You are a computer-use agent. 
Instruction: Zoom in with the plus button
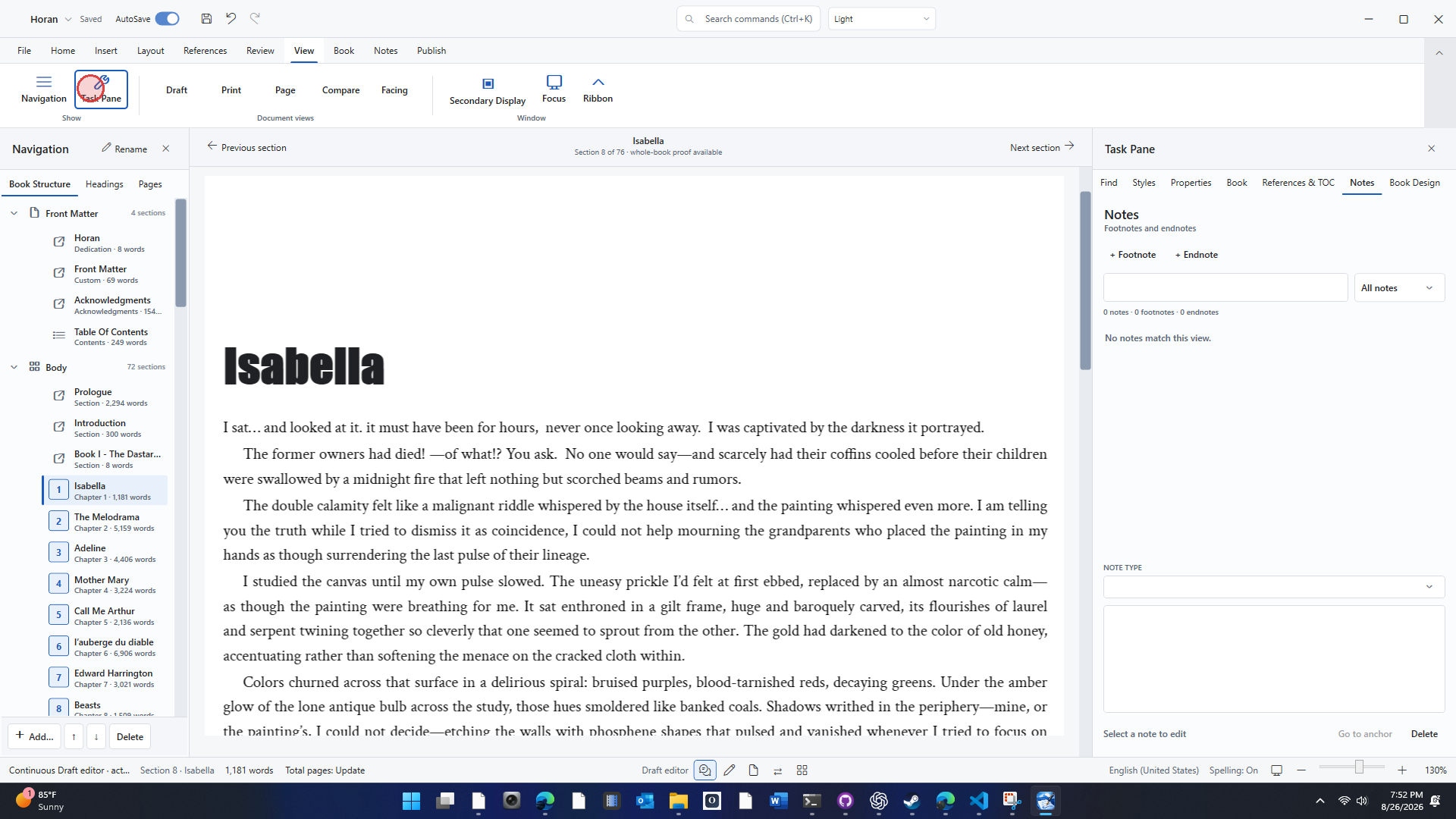[x=1402, y=770]
